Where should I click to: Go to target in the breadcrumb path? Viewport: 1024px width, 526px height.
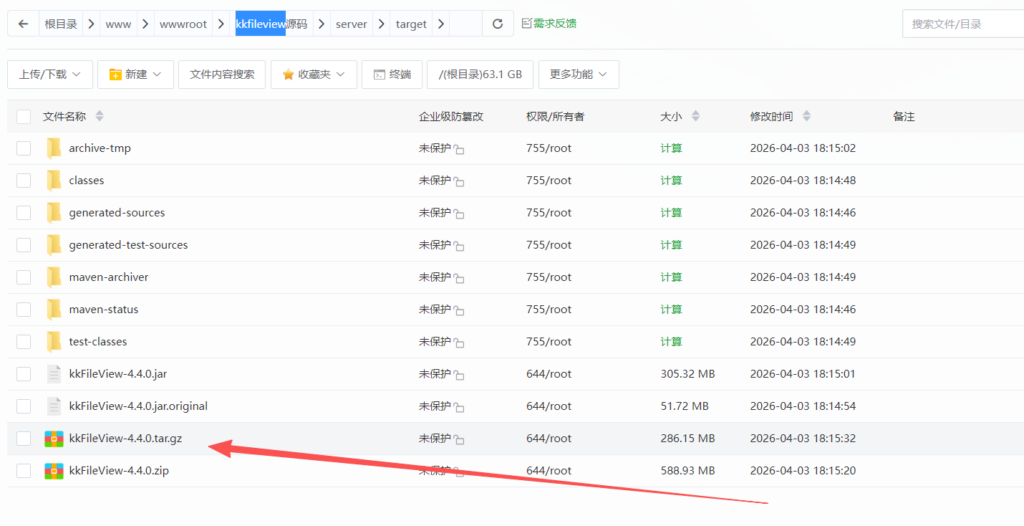411,24
